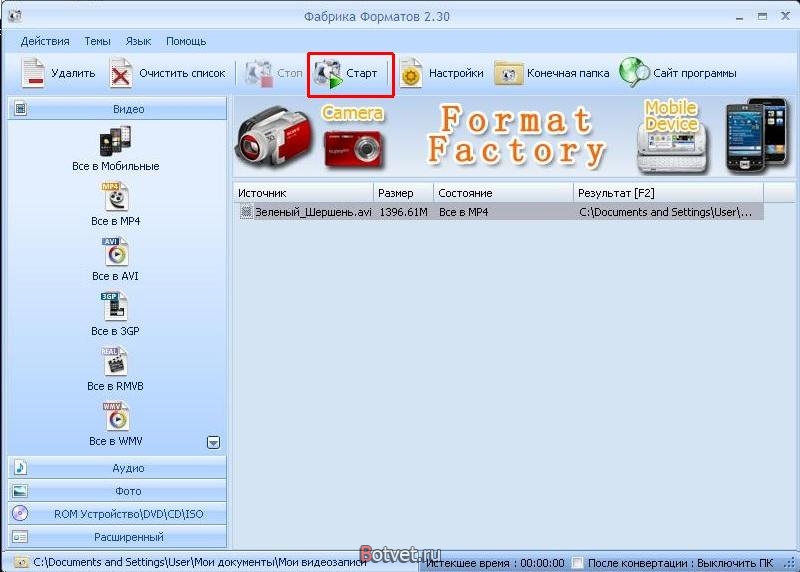
Task: Expand the Видео panel header
Action: (117, 109)
